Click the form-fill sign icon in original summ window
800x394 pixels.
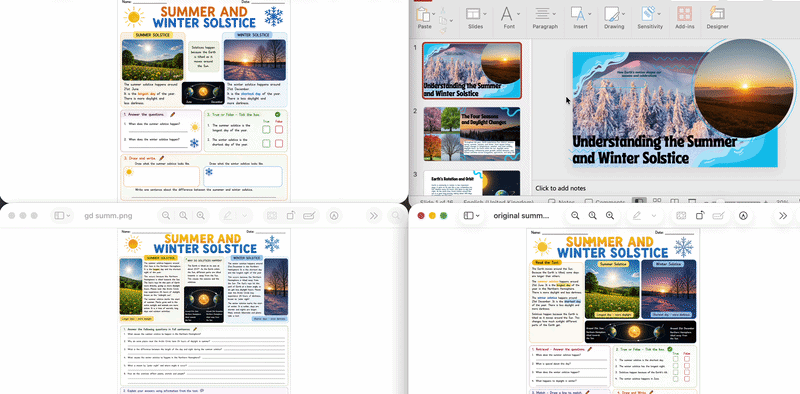(x=718, y=216)
